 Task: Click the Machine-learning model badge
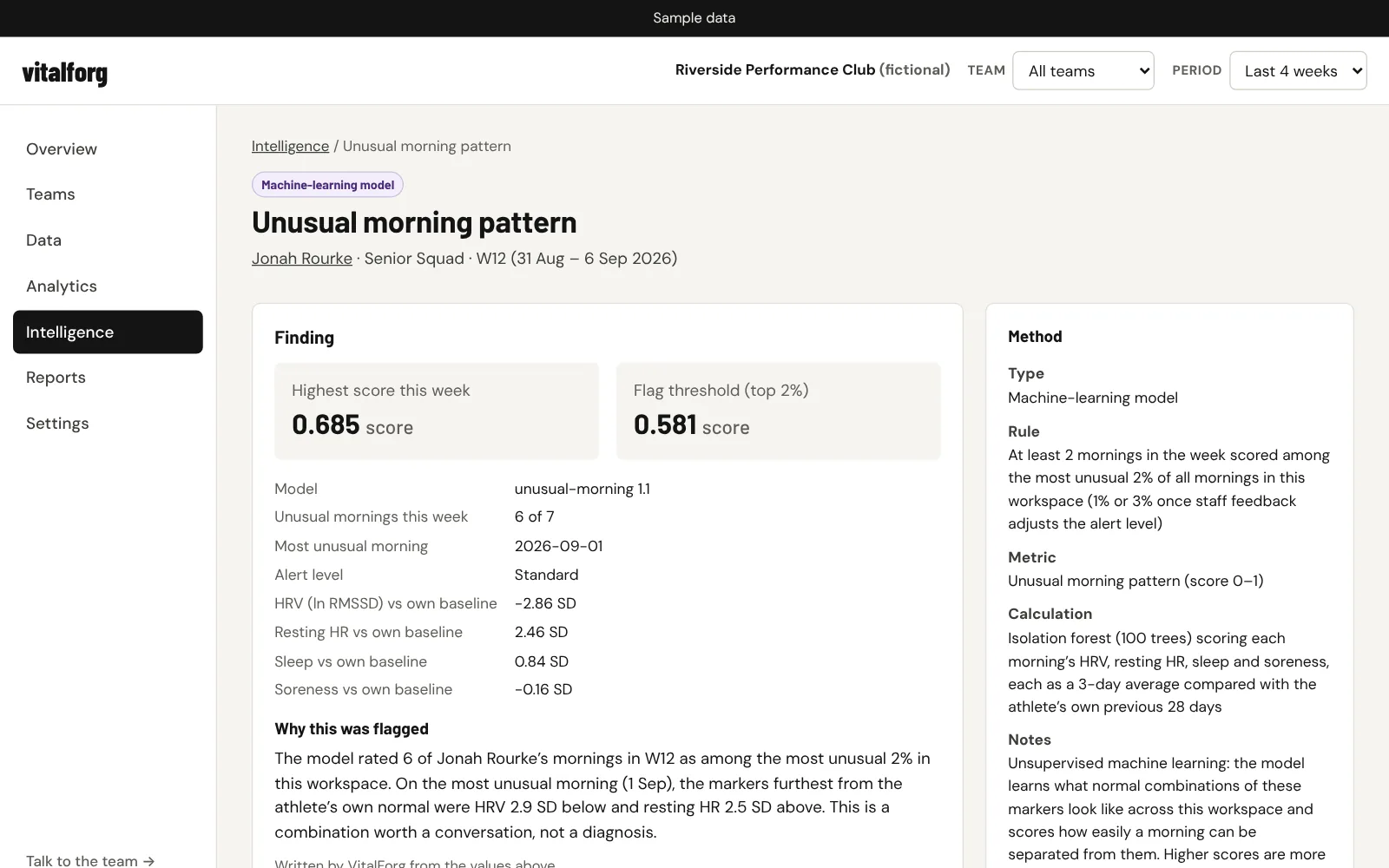click(x=327, y=185)
